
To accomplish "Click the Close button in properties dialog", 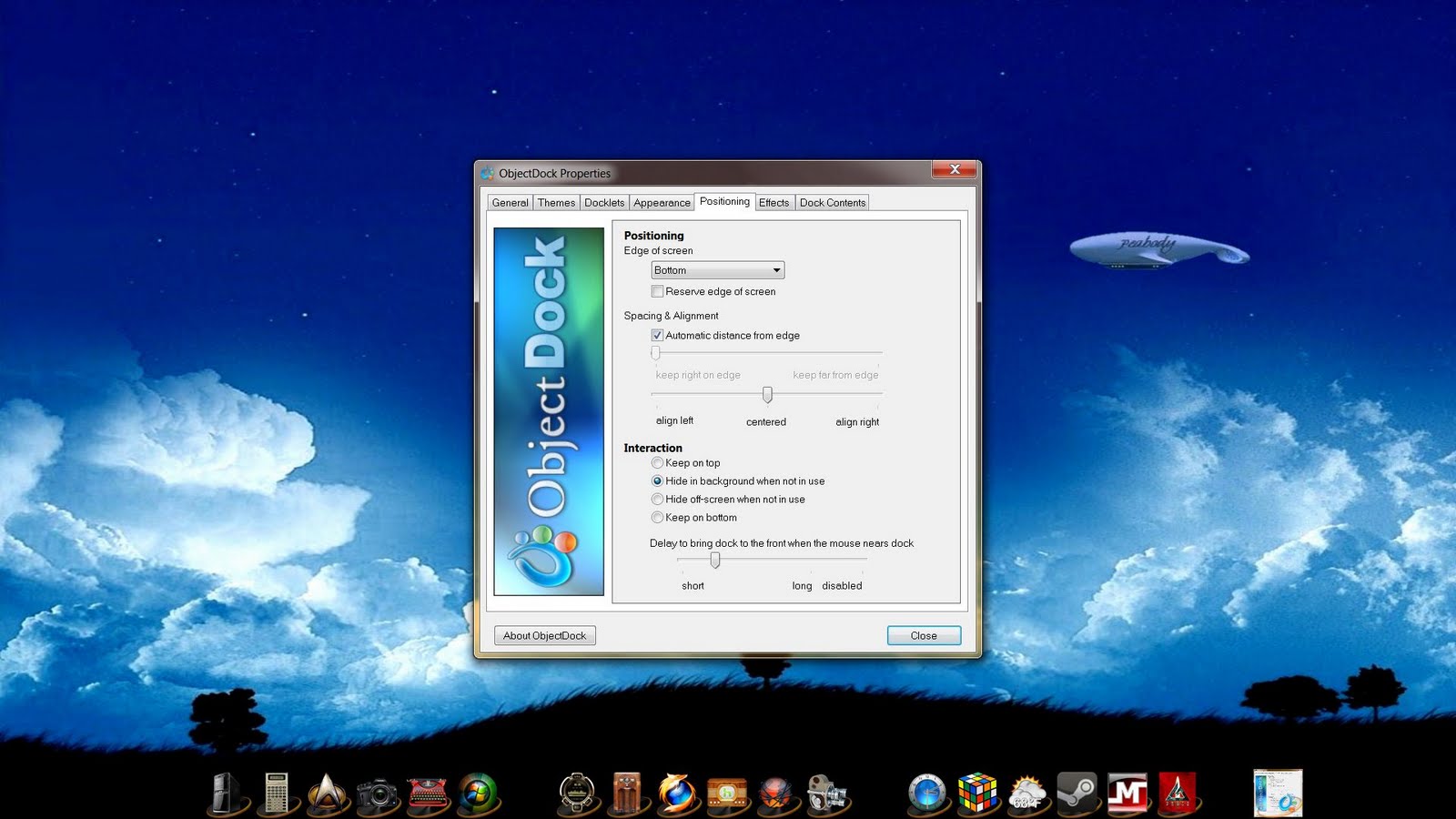I will [x=924, y=635].
